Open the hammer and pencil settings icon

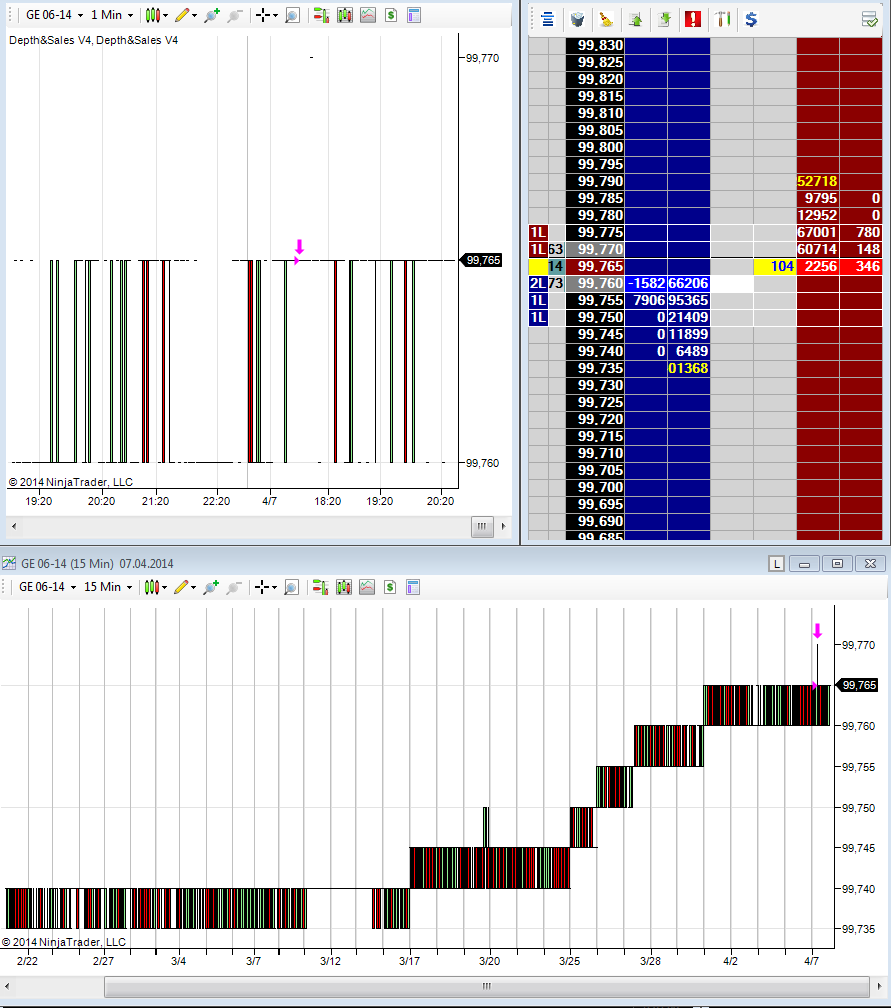click(723, 19)
